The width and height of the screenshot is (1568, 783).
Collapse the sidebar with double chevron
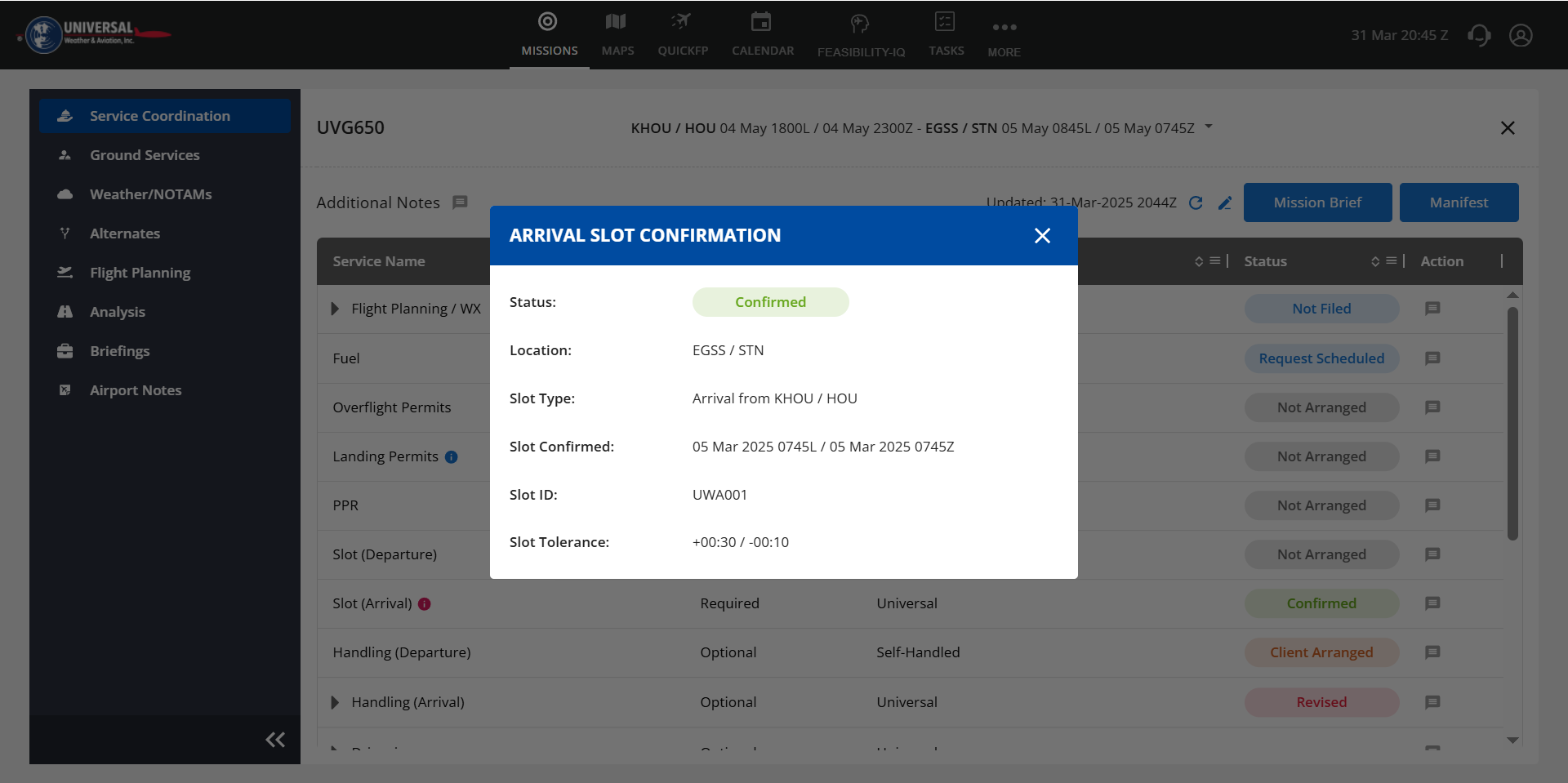click(x=275, y=740)
